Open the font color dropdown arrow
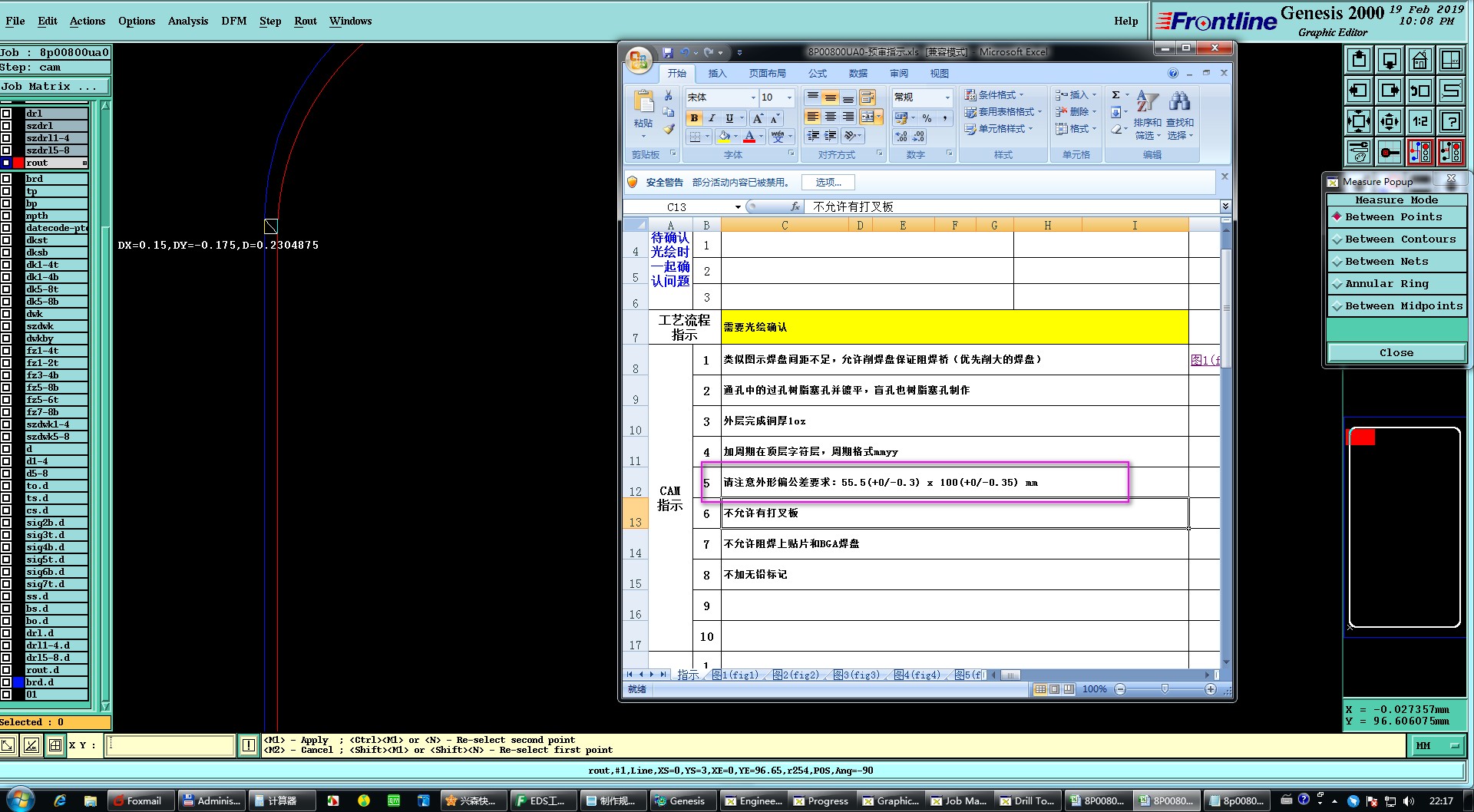The width and height of the screenshot is (1474, 812). tap(761, 137)
